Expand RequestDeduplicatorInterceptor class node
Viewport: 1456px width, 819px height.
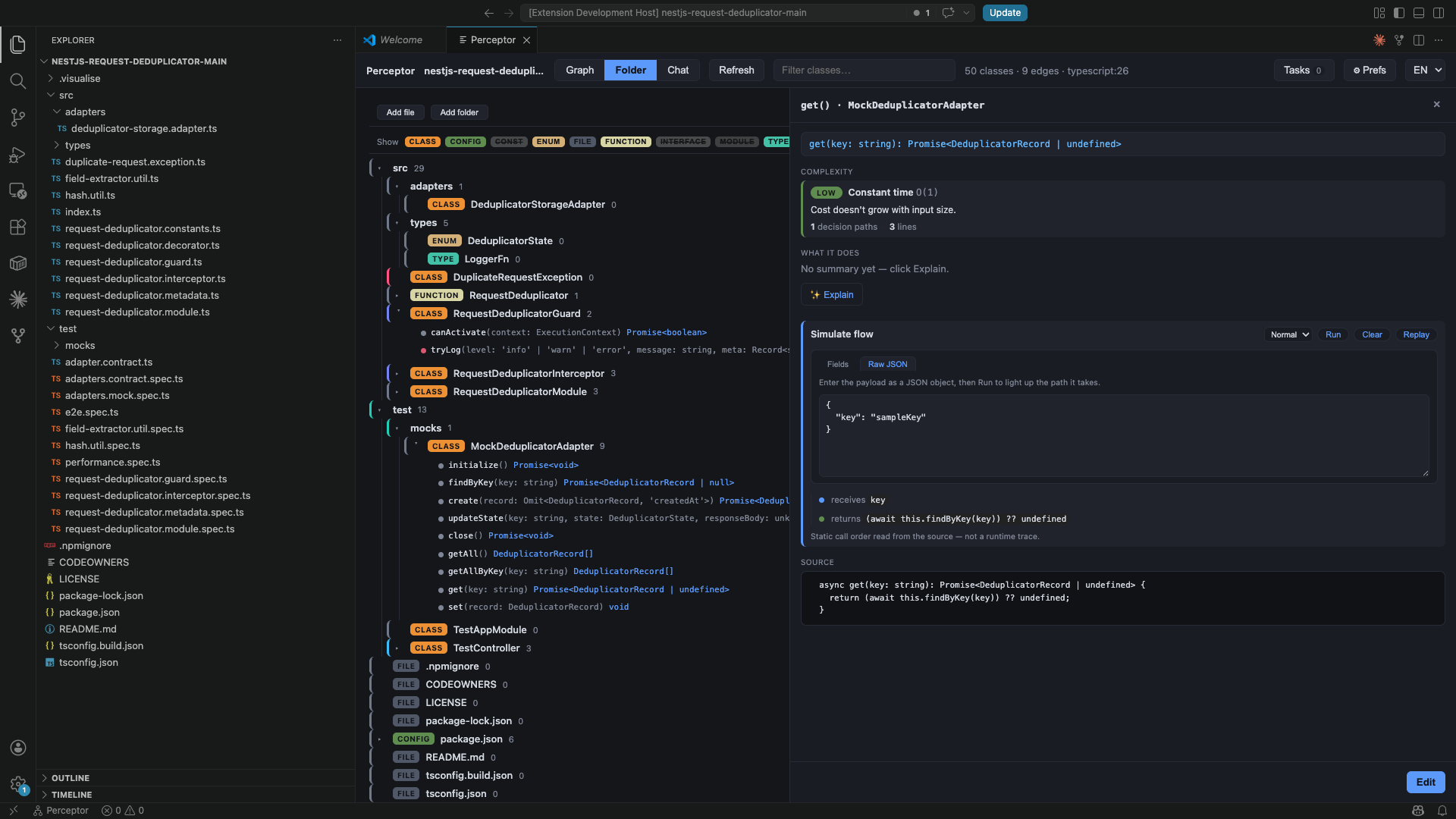397,374
